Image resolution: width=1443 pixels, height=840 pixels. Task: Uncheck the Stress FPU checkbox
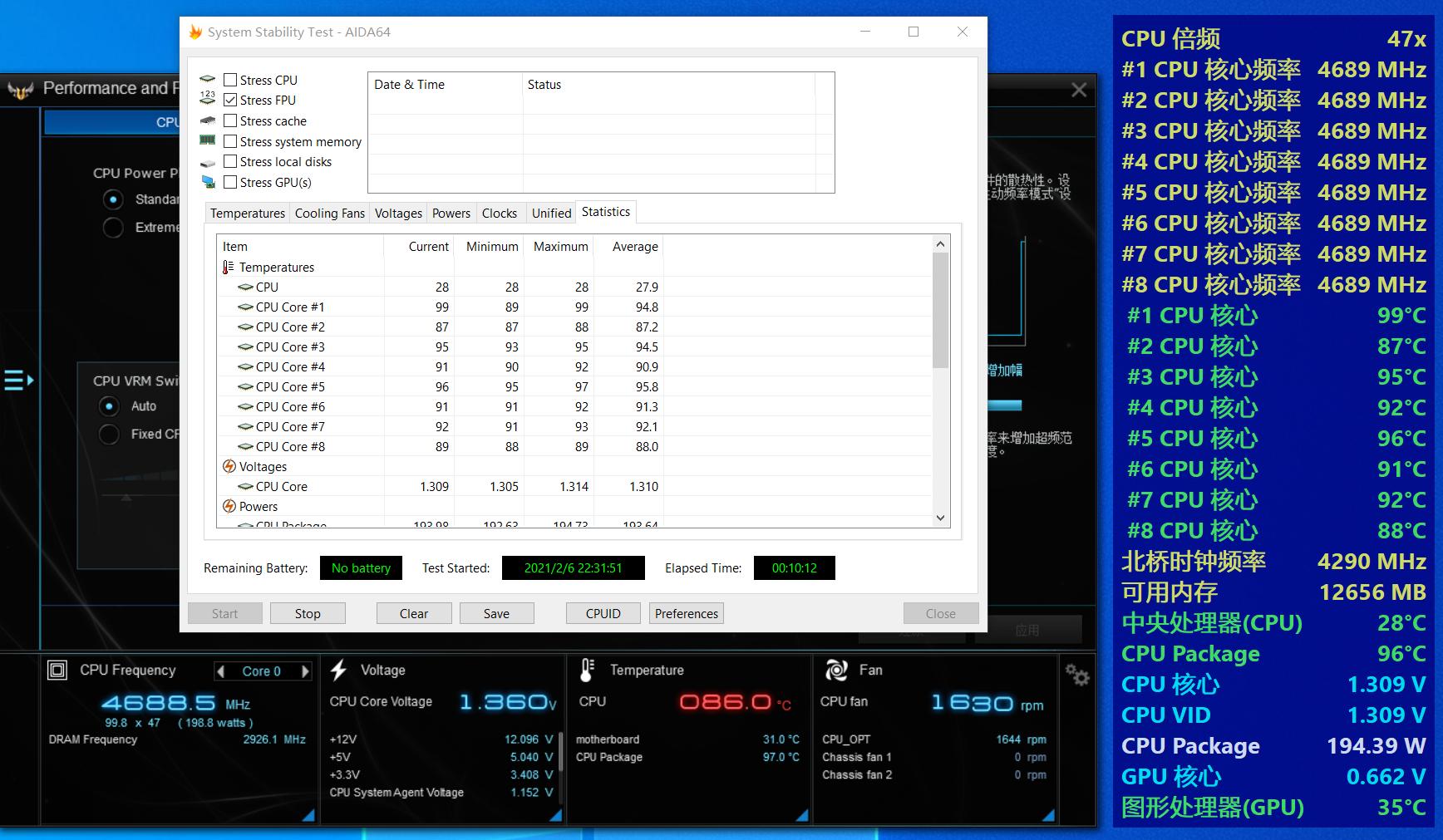point(230,101)
